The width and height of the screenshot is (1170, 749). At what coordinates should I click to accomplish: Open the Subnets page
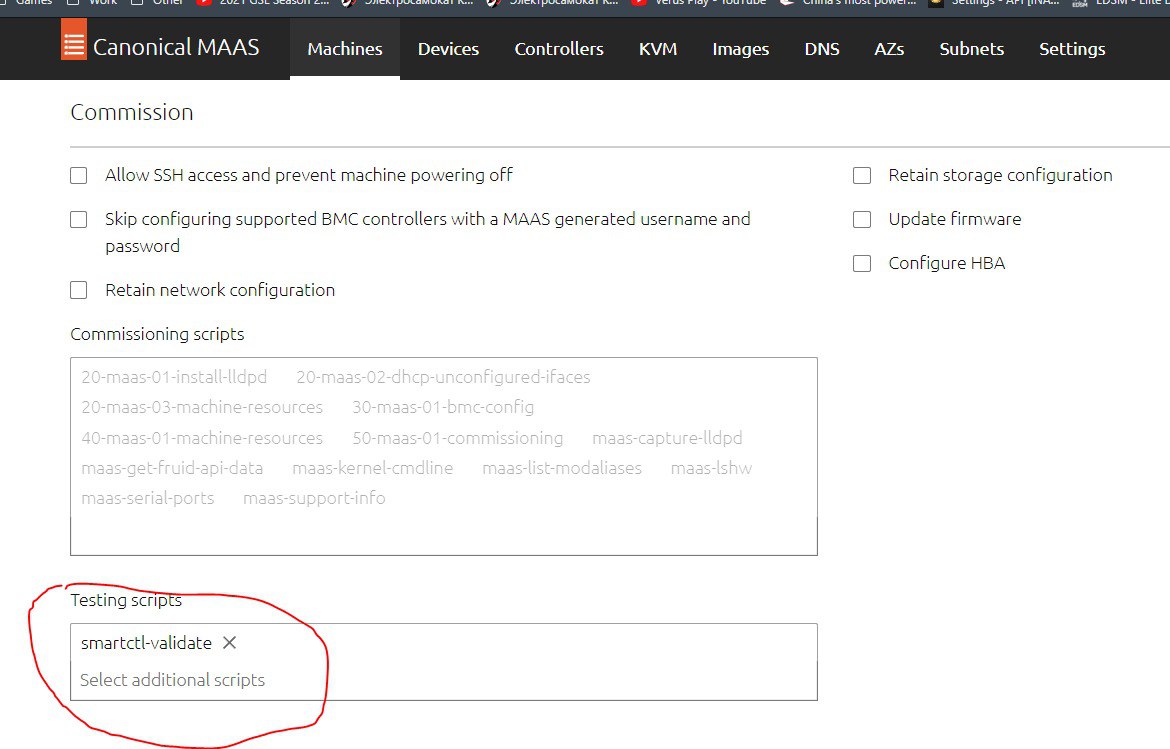coord(972,49)
